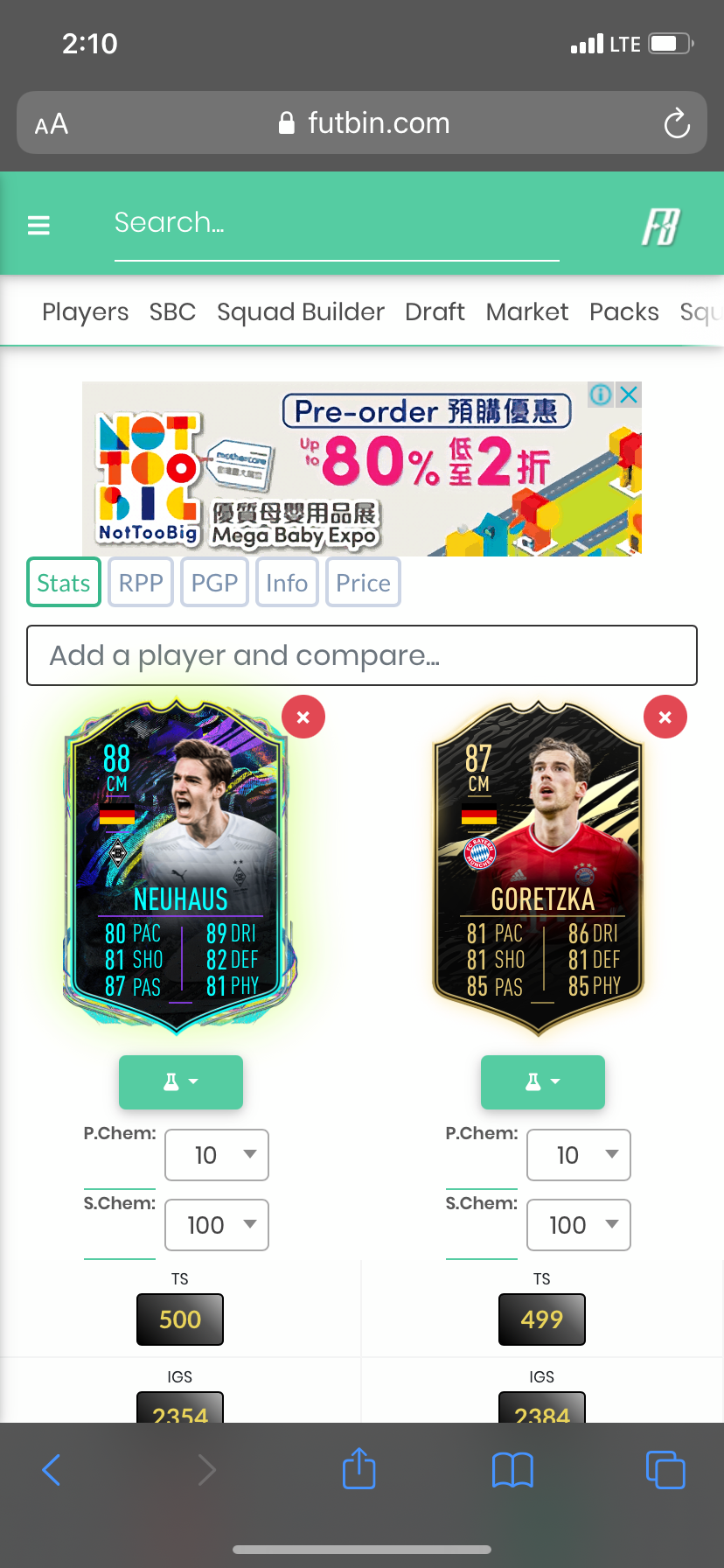Show Safari open tabs icon
This screenshot has width=724, height=1568.
pos(665,1469)
